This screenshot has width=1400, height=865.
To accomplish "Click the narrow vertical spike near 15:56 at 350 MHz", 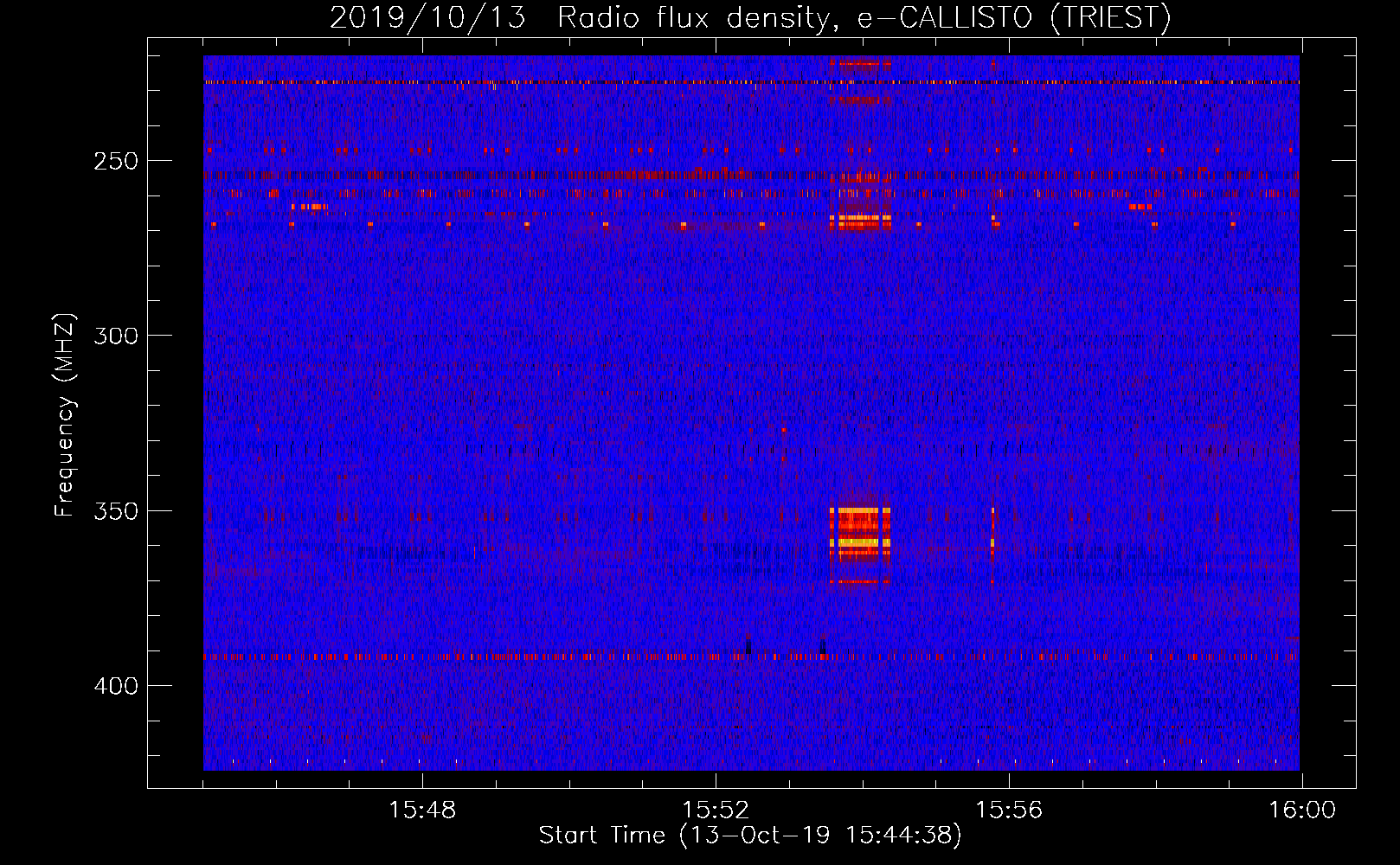I will point(992,535).
